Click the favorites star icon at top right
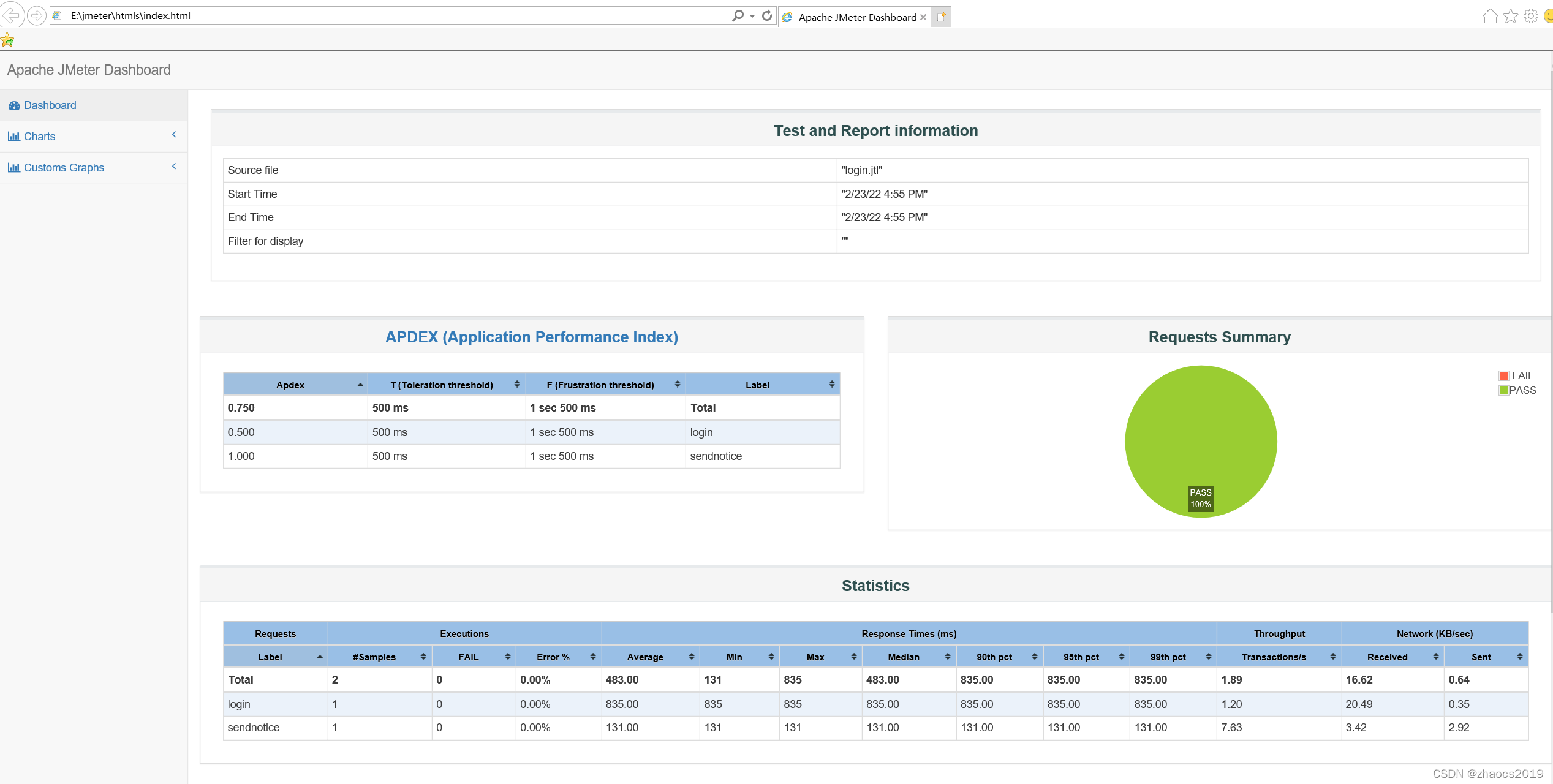 click(x=1511, y=17)
